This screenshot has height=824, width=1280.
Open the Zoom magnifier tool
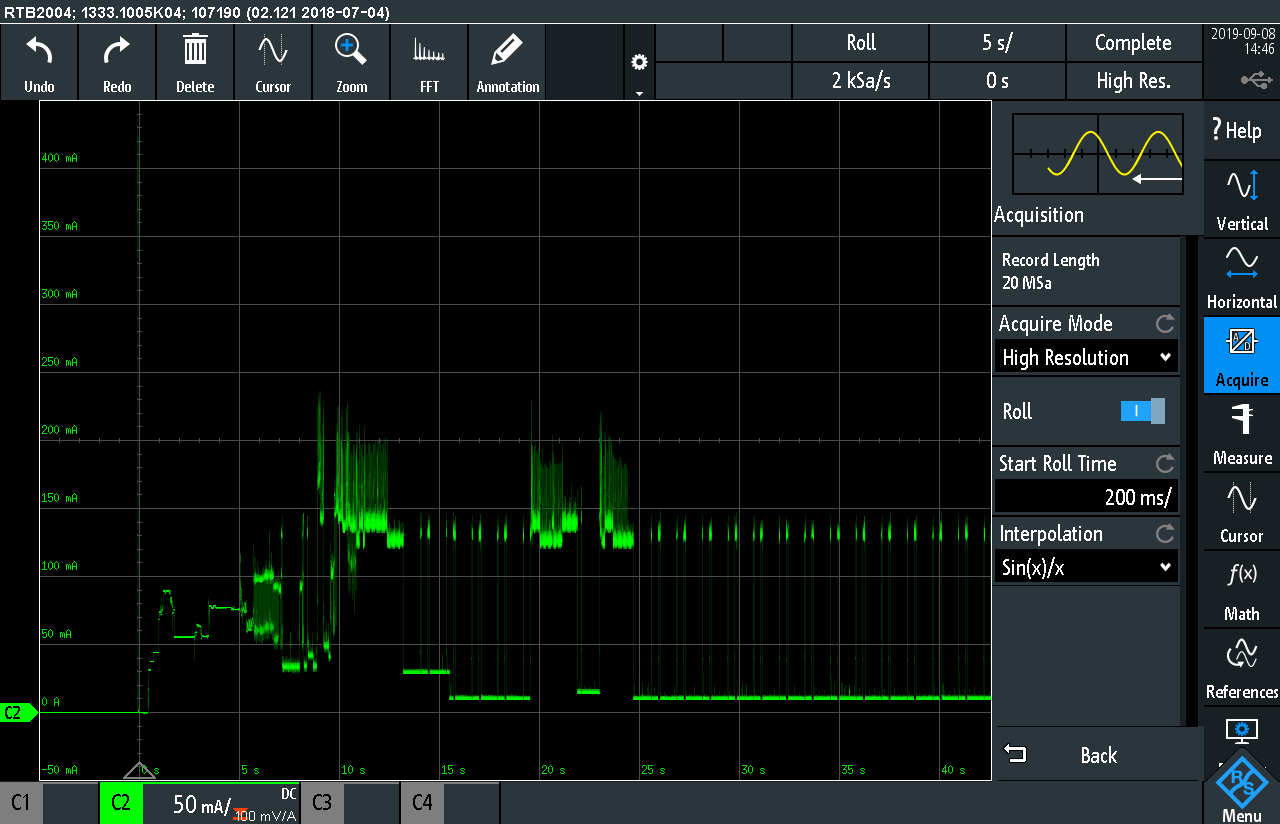tap(351, 50)
